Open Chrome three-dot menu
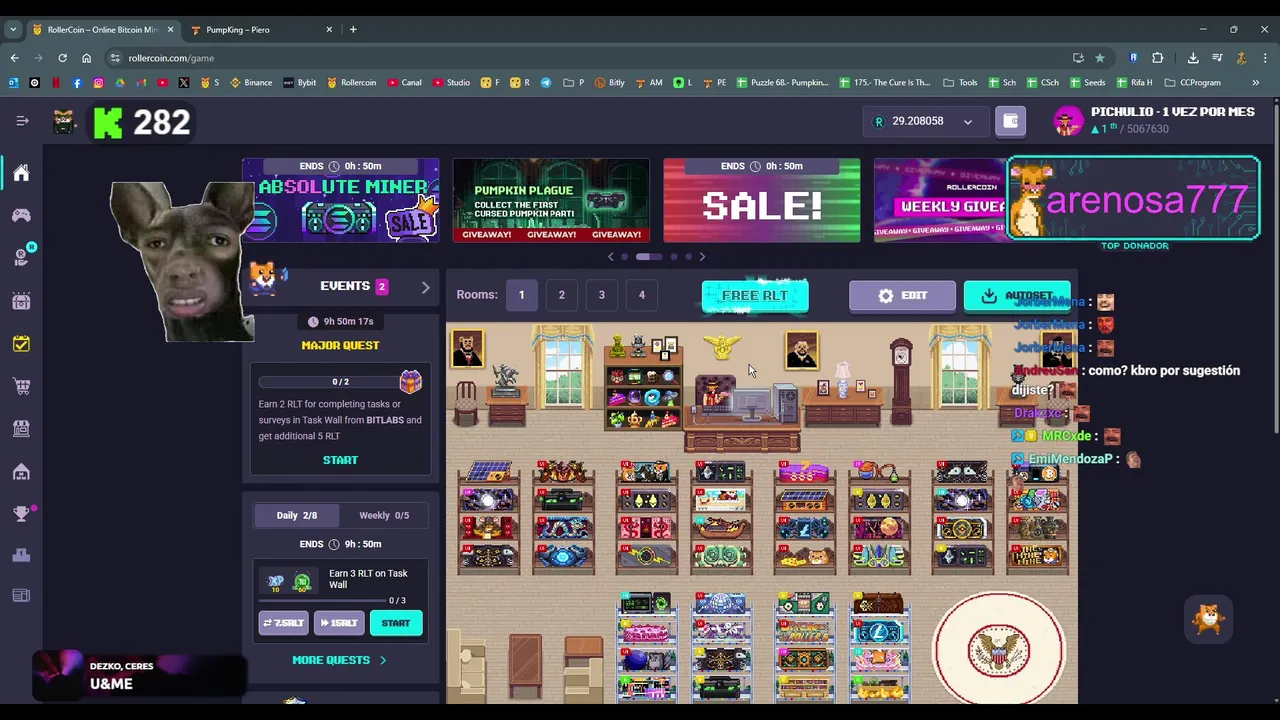The height and width of the screenshot is (720, 1280). 1265,58
